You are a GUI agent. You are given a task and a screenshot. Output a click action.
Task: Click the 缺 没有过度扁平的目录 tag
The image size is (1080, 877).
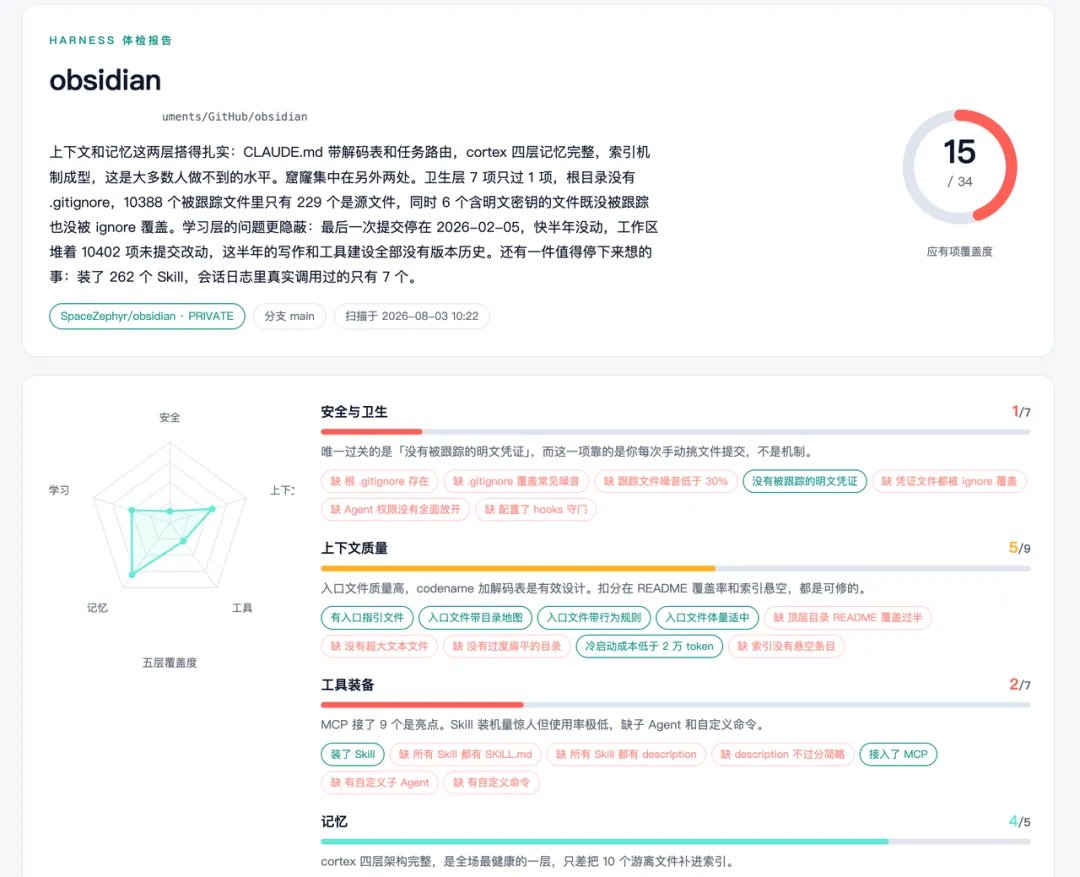pos(506,646)
